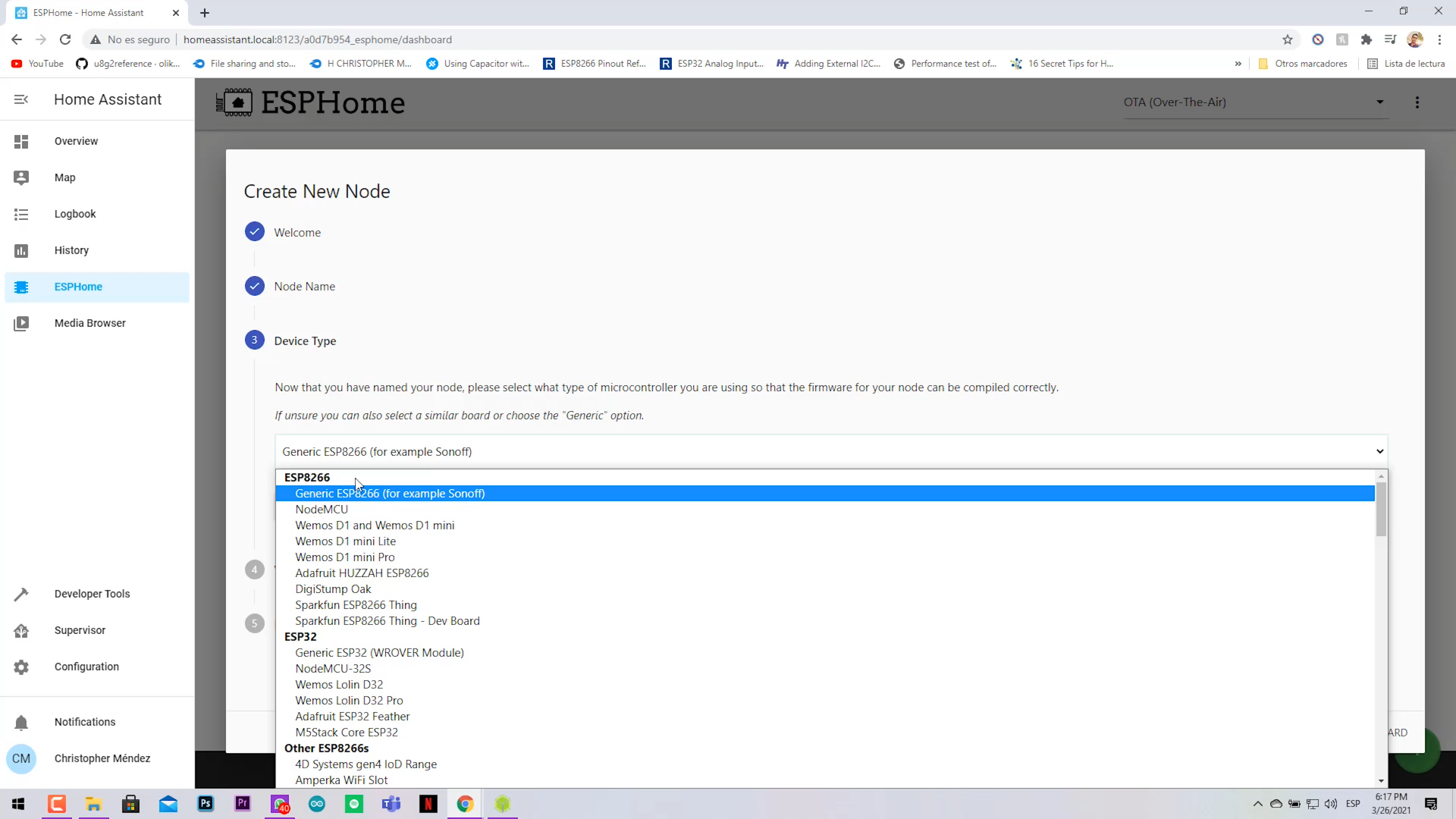The height and width of the screenshot is (819, 1456).
Task: Select Generic ESP8266 (for example Sonoff)
Action: (825, 494)
